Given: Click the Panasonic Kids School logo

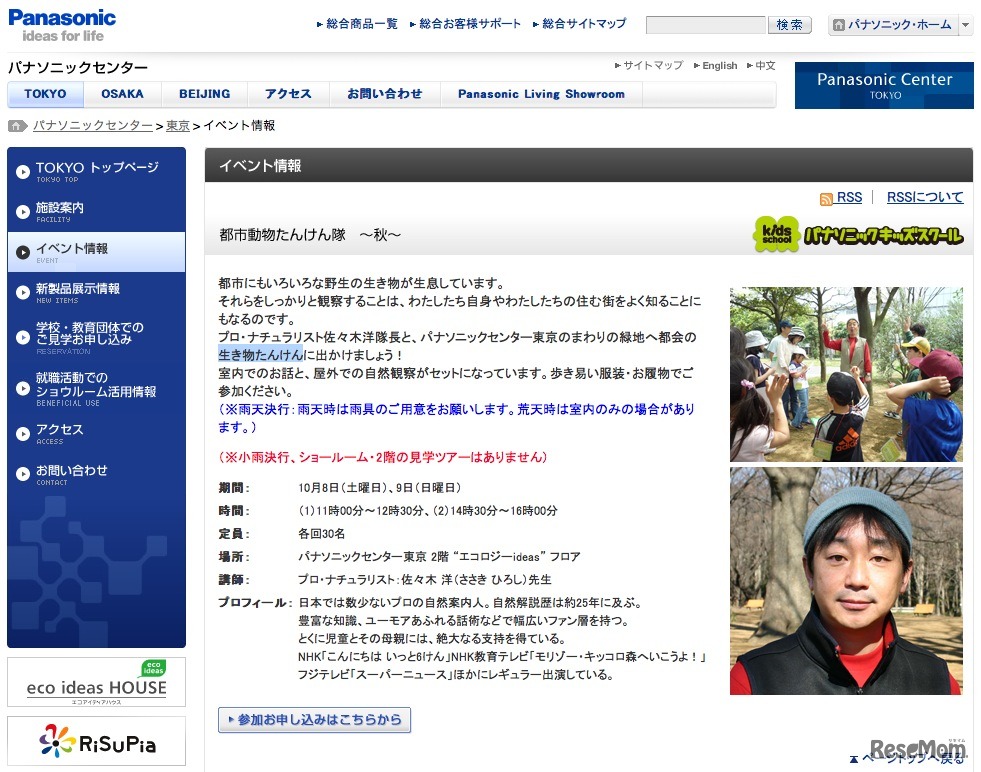Looking at the screenshot, I should click(x=858, y=235).
